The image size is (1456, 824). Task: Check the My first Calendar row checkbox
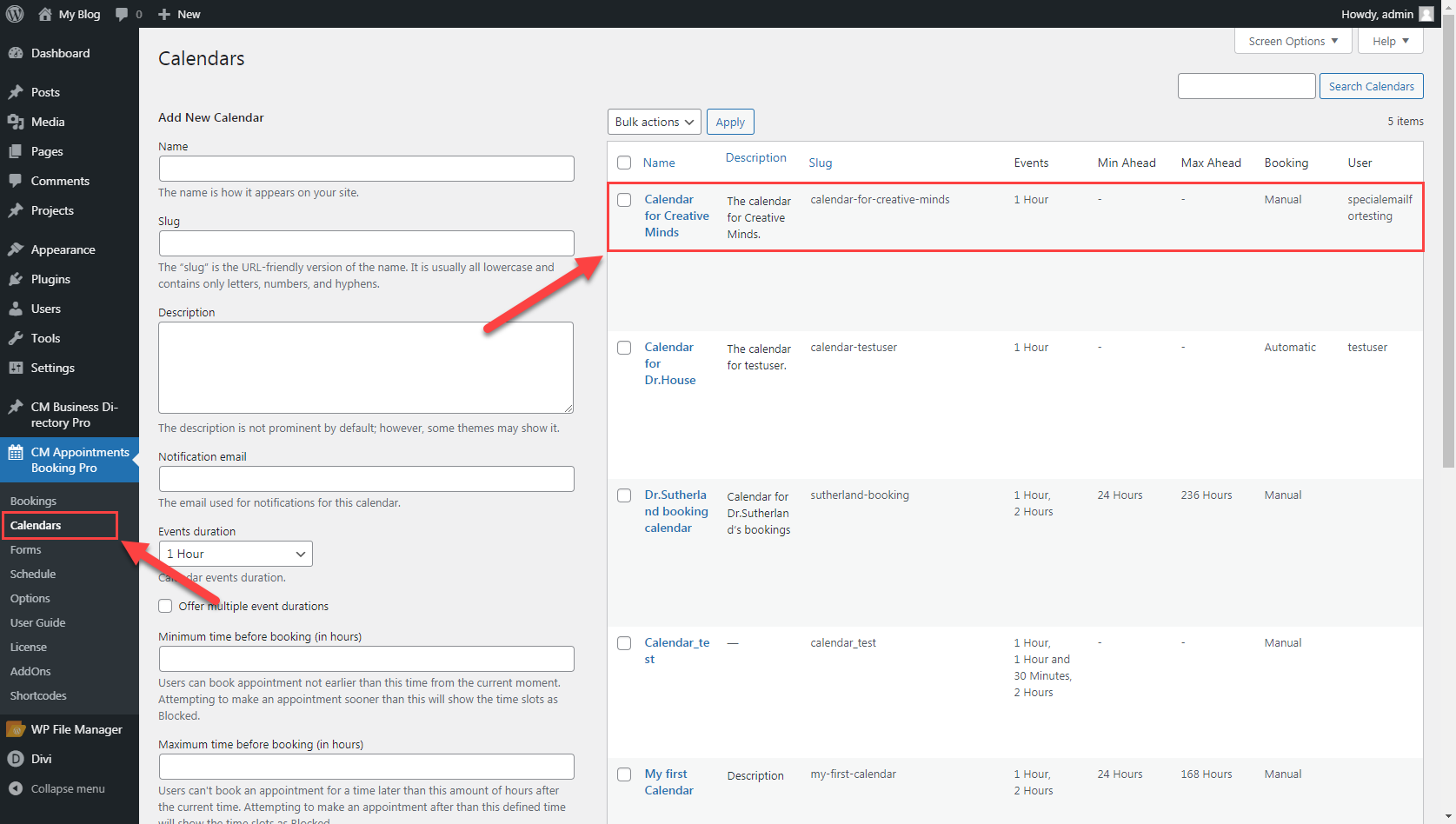[624, 774]
